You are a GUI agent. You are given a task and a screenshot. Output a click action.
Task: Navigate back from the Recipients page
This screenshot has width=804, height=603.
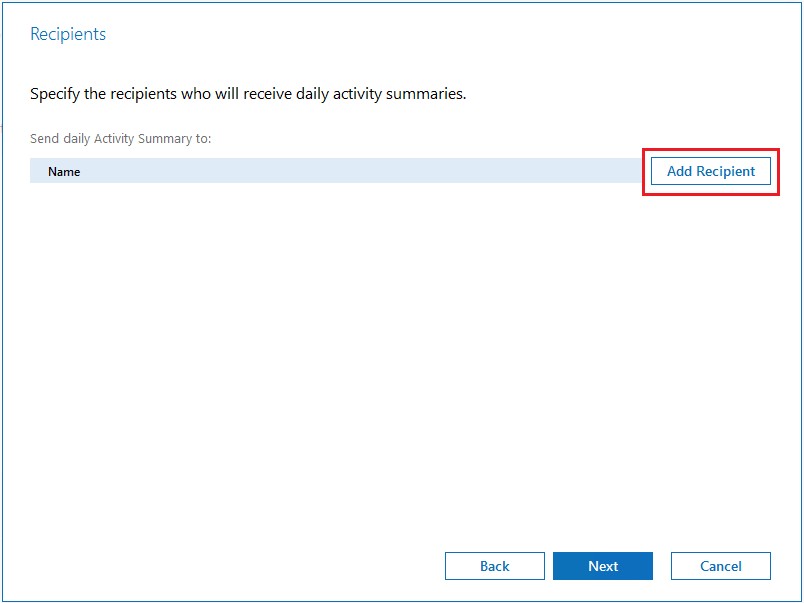(x=494, y=566)
